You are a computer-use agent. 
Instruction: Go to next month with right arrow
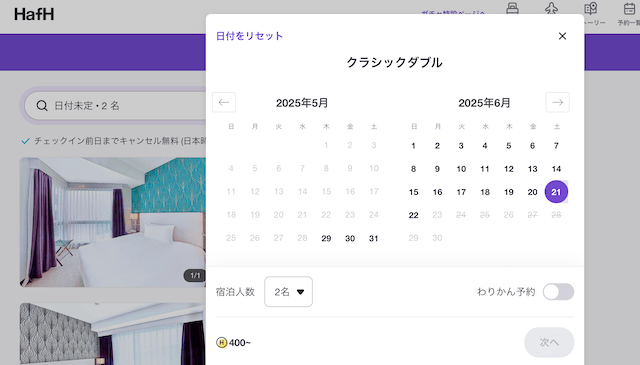558,102
